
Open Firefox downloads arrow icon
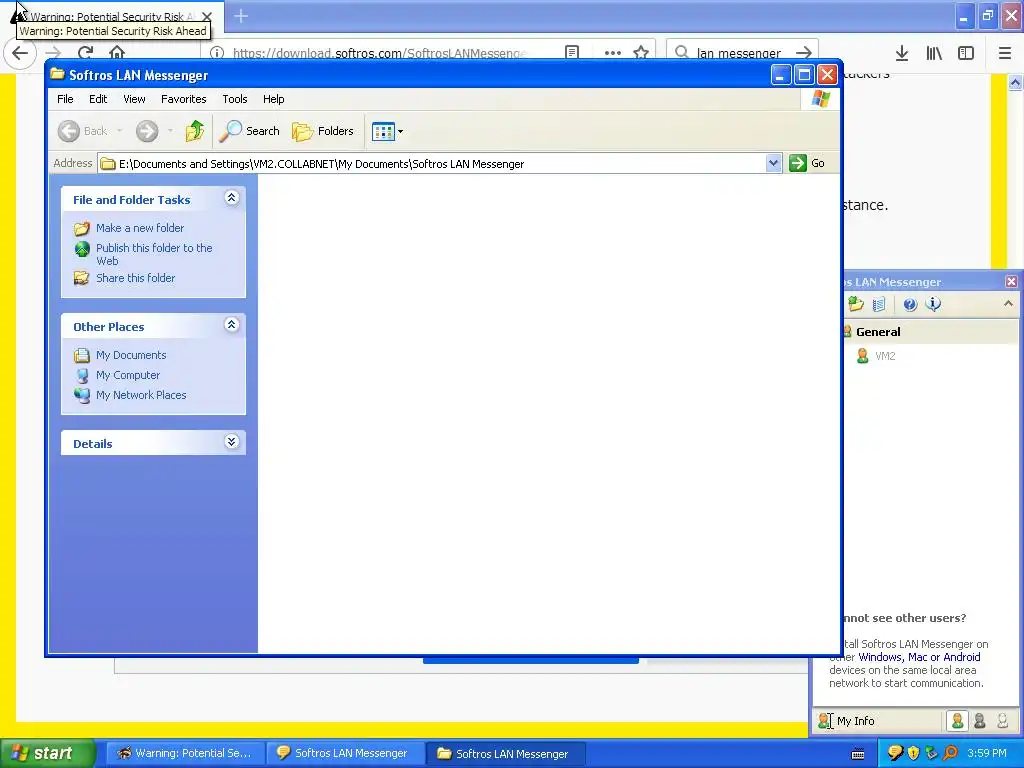point(902,53)
